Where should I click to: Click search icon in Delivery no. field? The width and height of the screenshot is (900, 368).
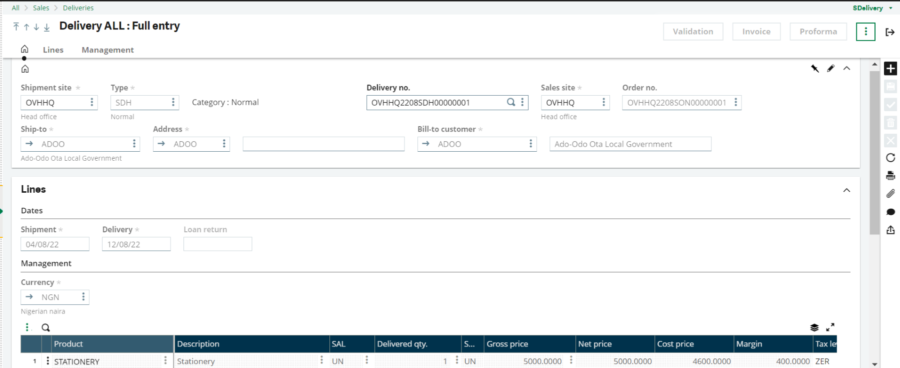click(510, 102)
